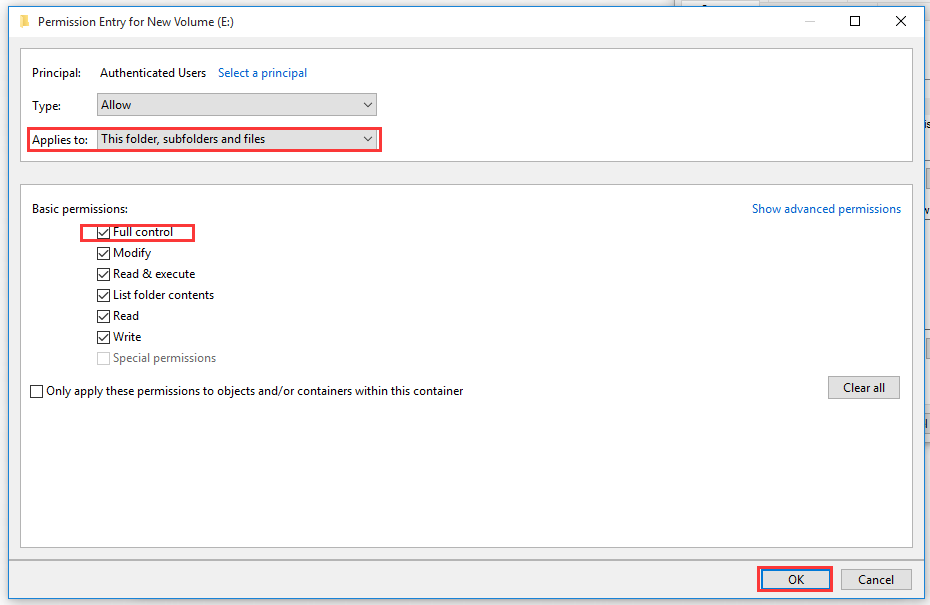Click the folder icon in the title bar
The width and height of the screenshot is (930, 605).
point(24,22)
